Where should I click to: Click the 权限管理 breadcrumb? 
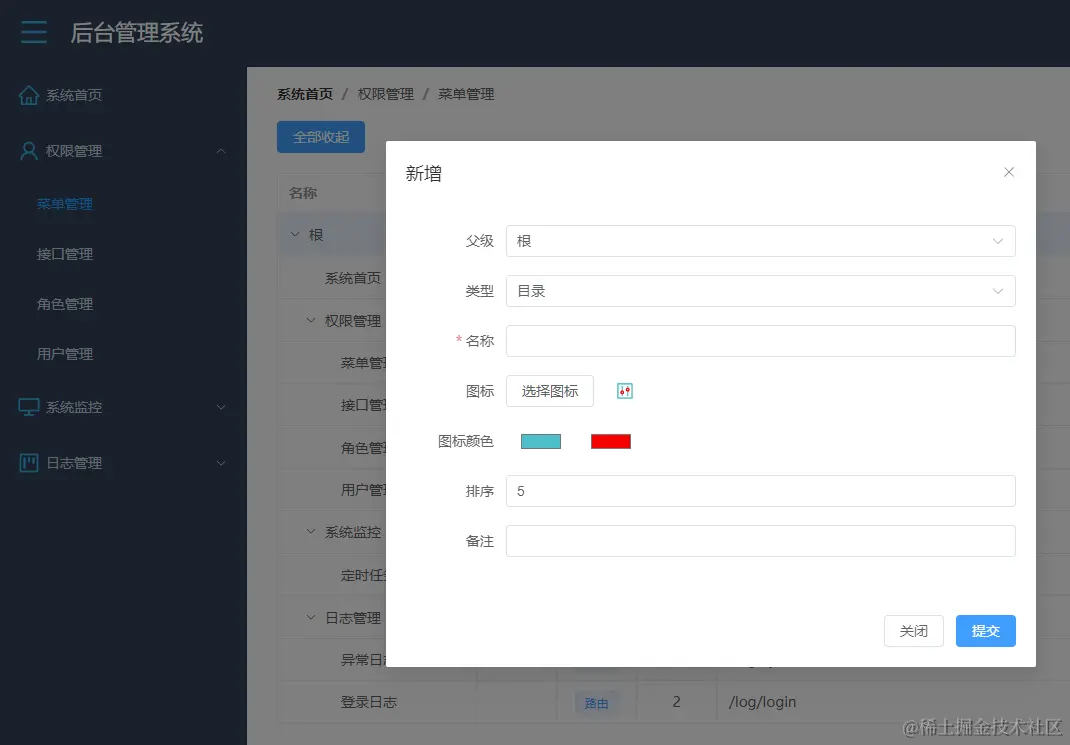pyautogui.click(x=386, y=94)
